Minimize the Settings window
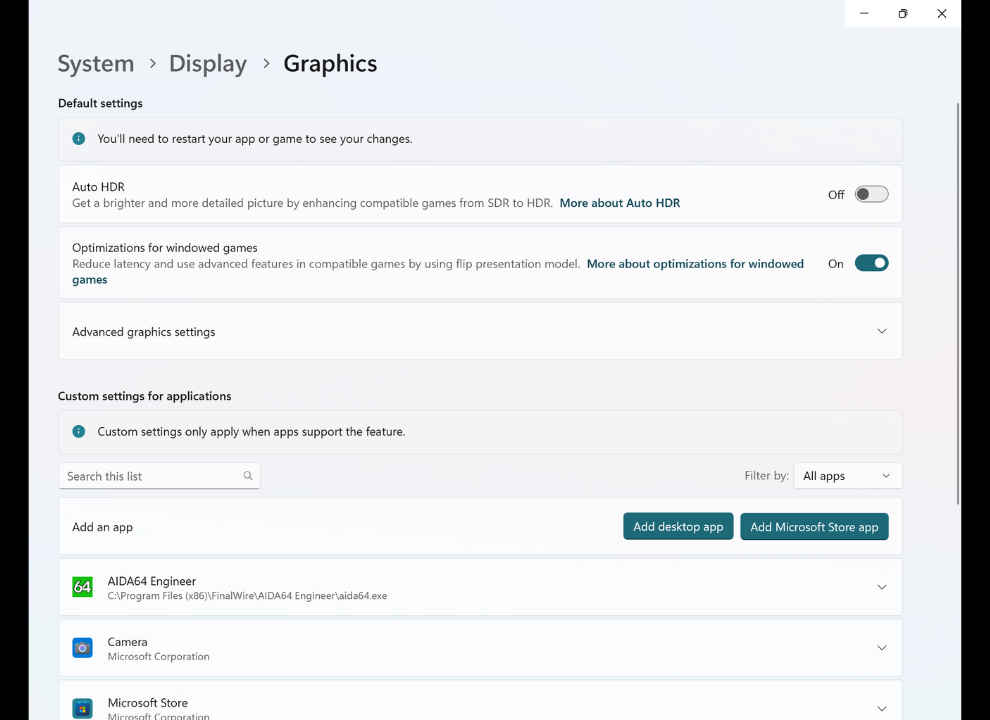Viewport: 990px width, 720px height. coord(864,14)
